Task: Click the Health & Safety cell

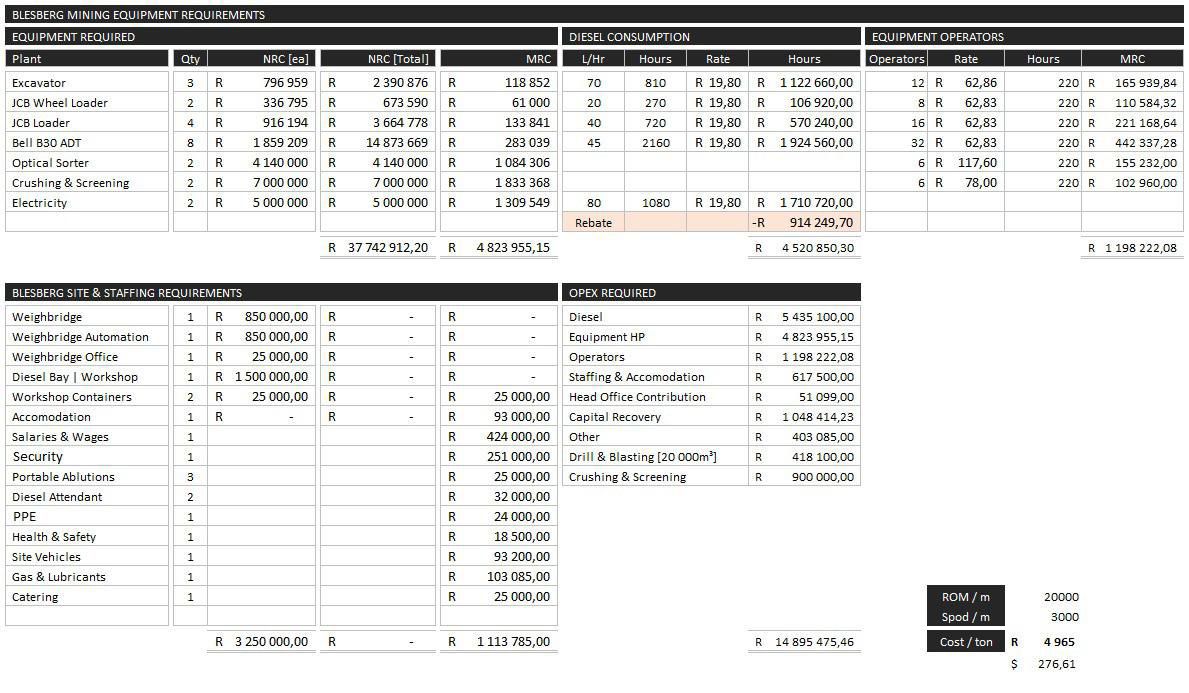Action: [x=86, y=537]
